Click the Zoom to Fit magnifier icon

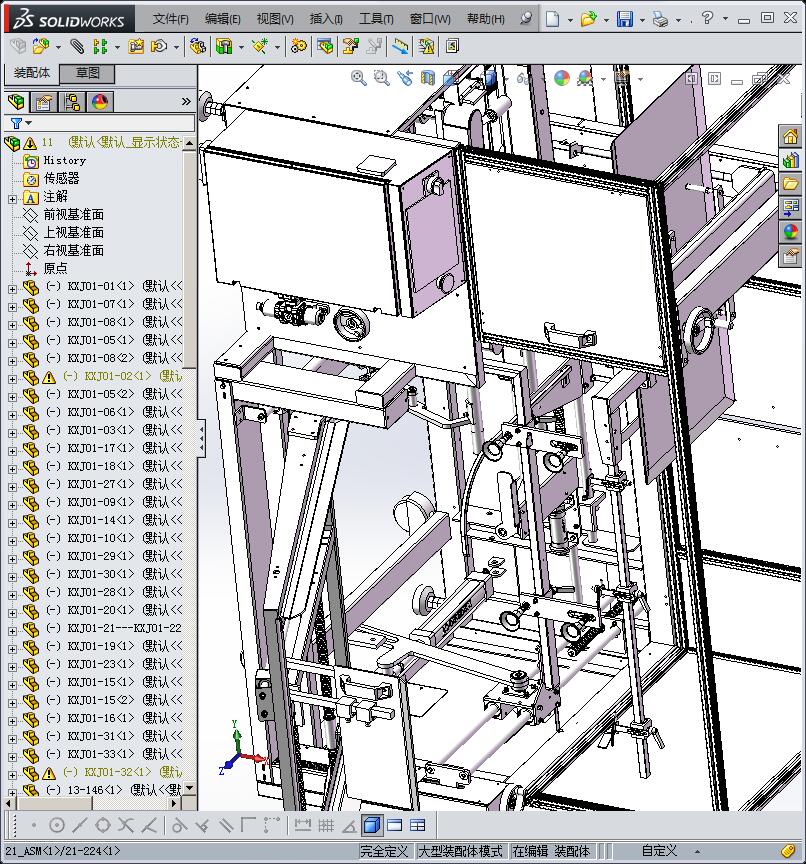[359, 78]
